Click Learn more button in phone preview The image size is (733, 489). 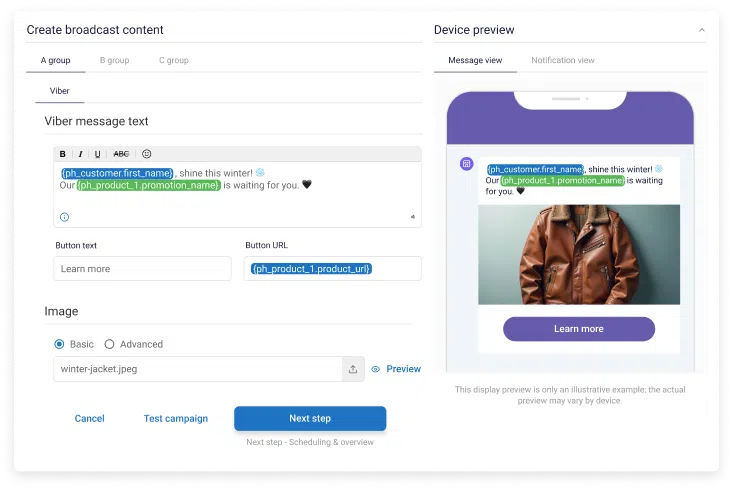click(579, 329)
